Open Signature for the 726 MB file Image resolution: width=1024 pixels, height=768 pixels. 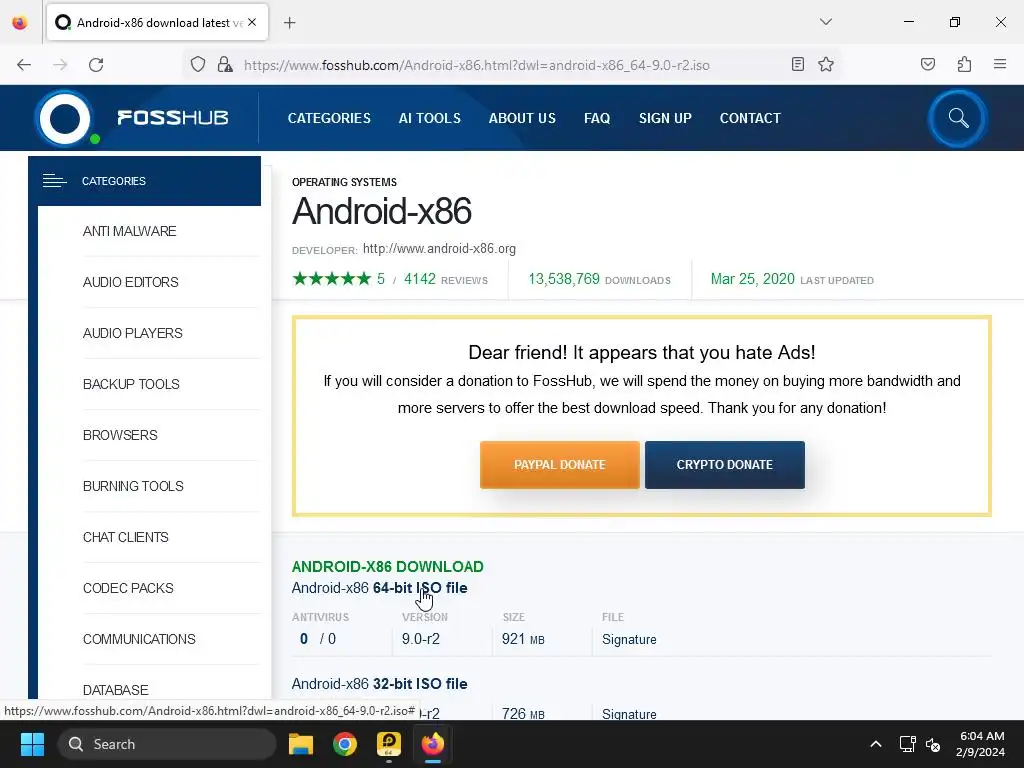pyautogui.click(x=629, y=714)
